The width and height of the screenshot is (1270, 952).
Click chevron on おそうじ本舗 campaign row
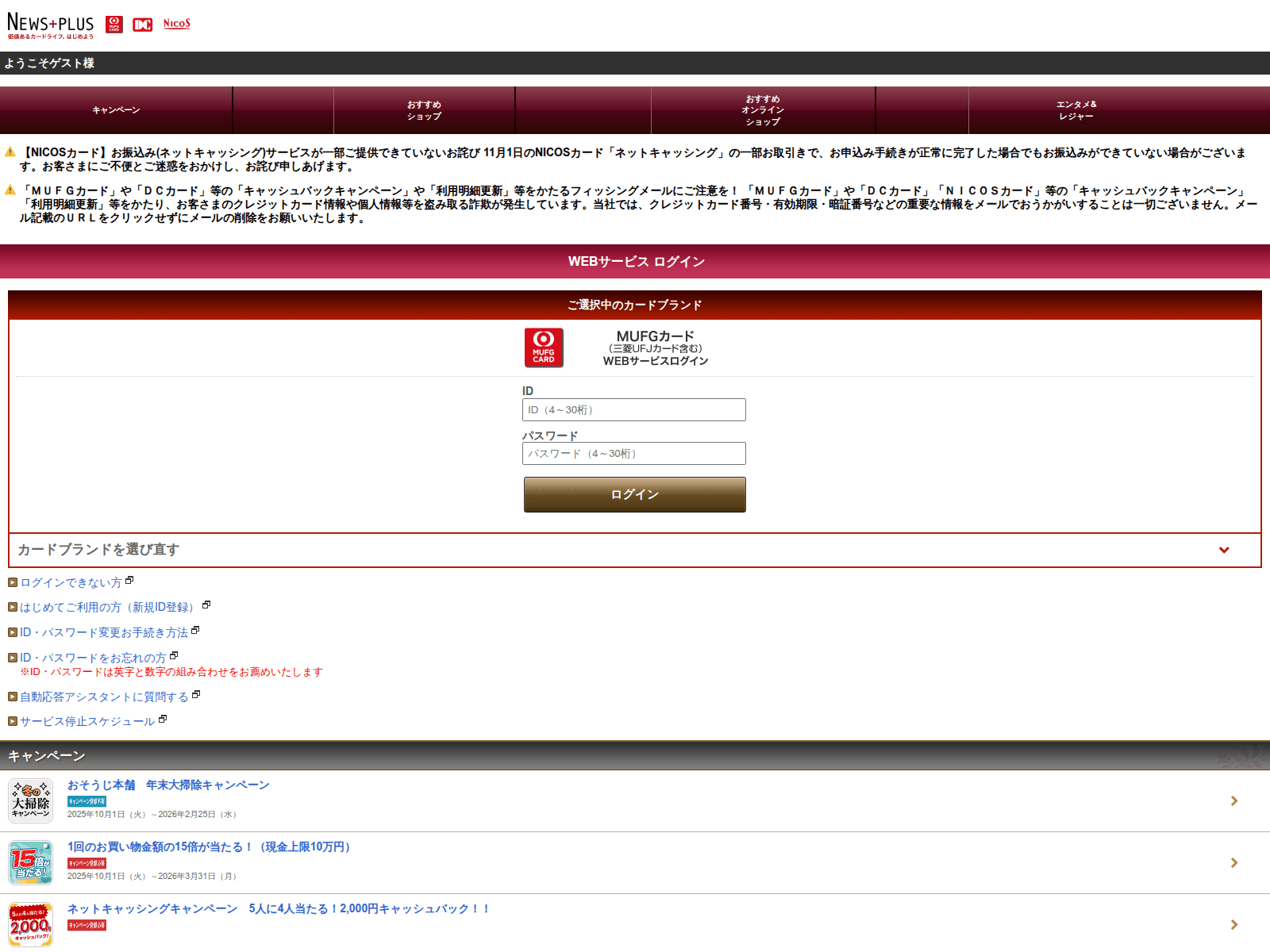[x=1234, y=800]
